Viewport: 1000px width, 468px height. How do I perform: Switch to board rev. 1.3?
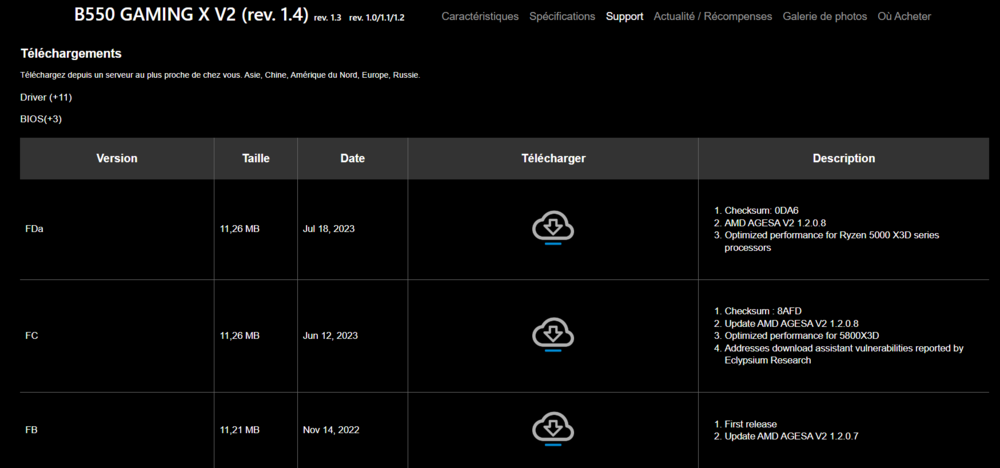point(328,18)
